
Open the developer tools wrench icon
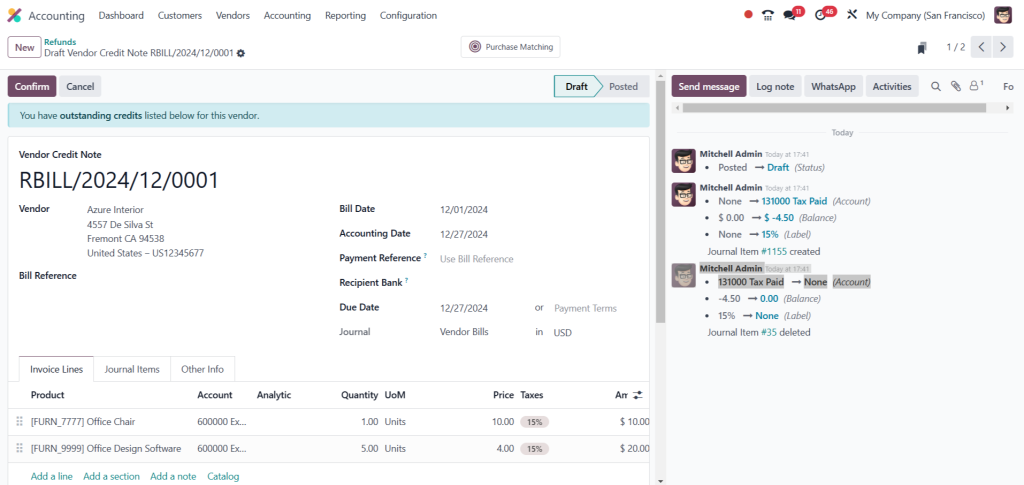click(852, 15)
